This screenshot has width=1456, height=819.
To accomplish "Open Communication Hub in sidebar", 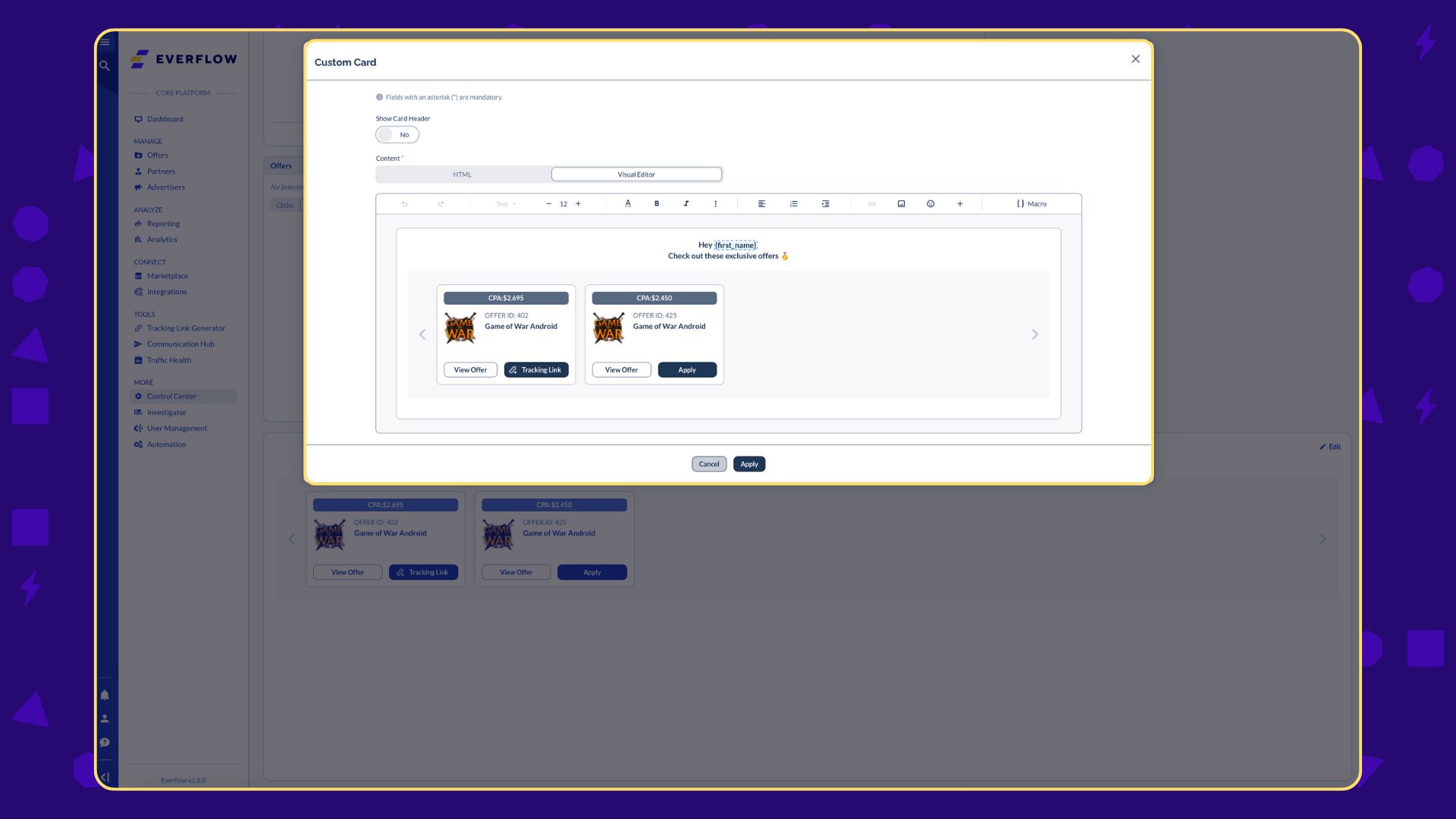I will 180,344.
